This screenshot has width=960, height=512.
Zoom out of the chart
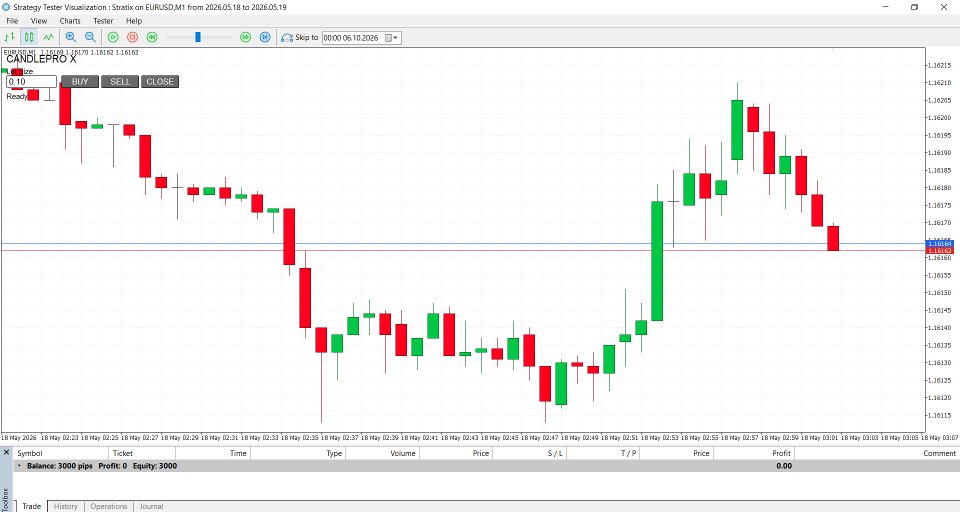point(90,37)
